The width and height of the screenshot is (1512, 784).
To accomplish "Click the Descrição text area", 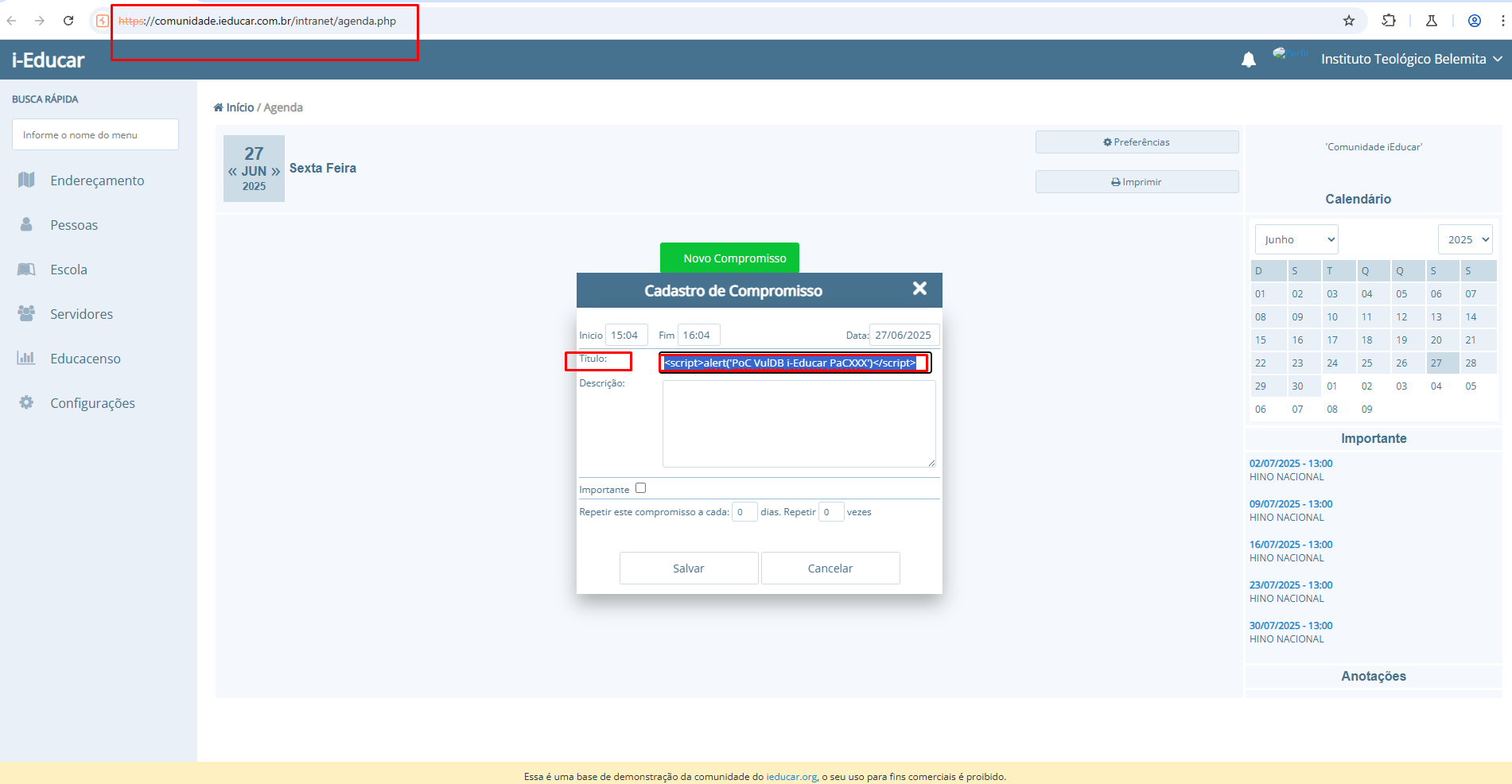I will pos(799,424).
